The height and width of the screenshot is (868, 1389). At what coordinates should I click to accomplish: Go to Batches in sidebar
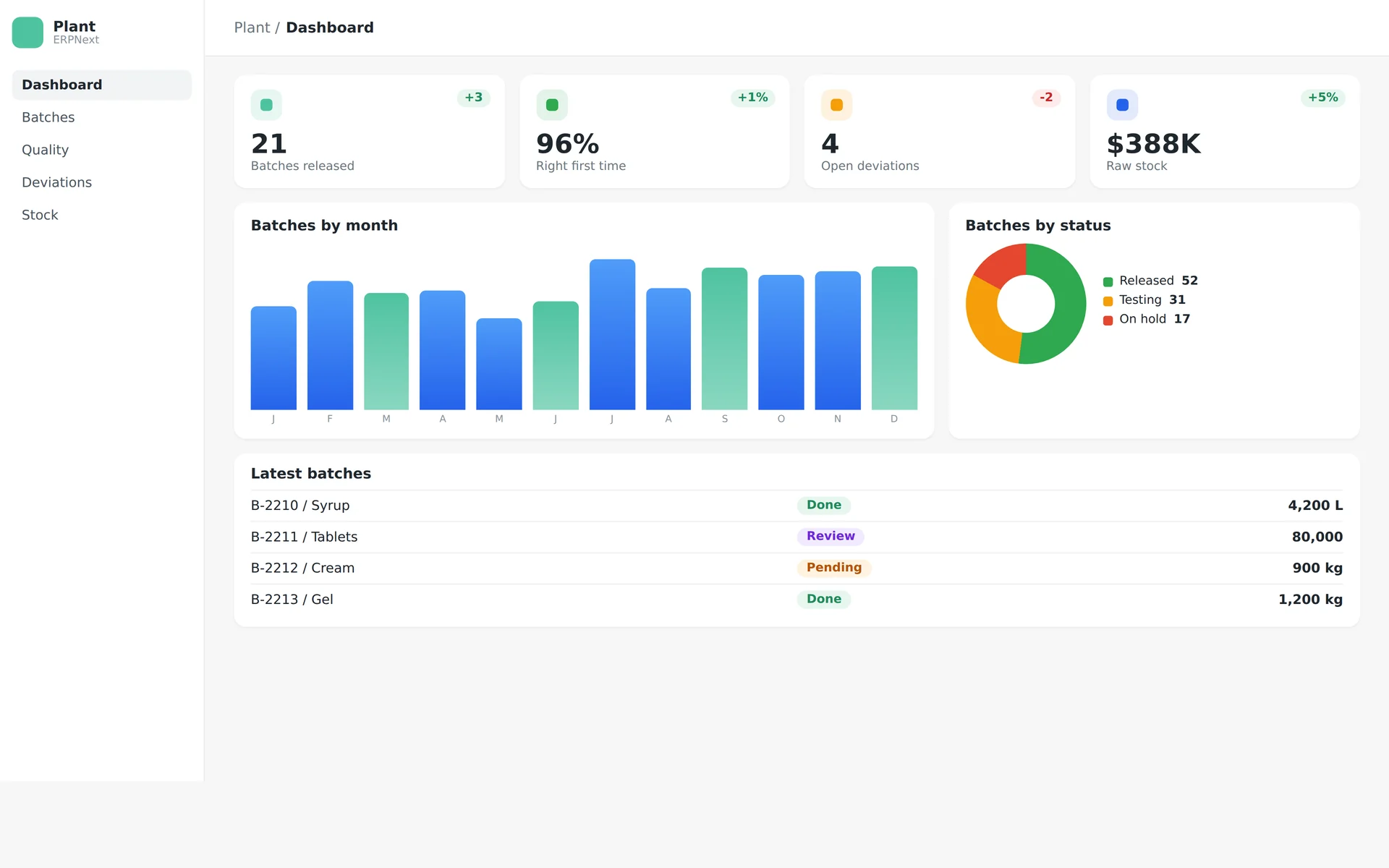point(102,117)
